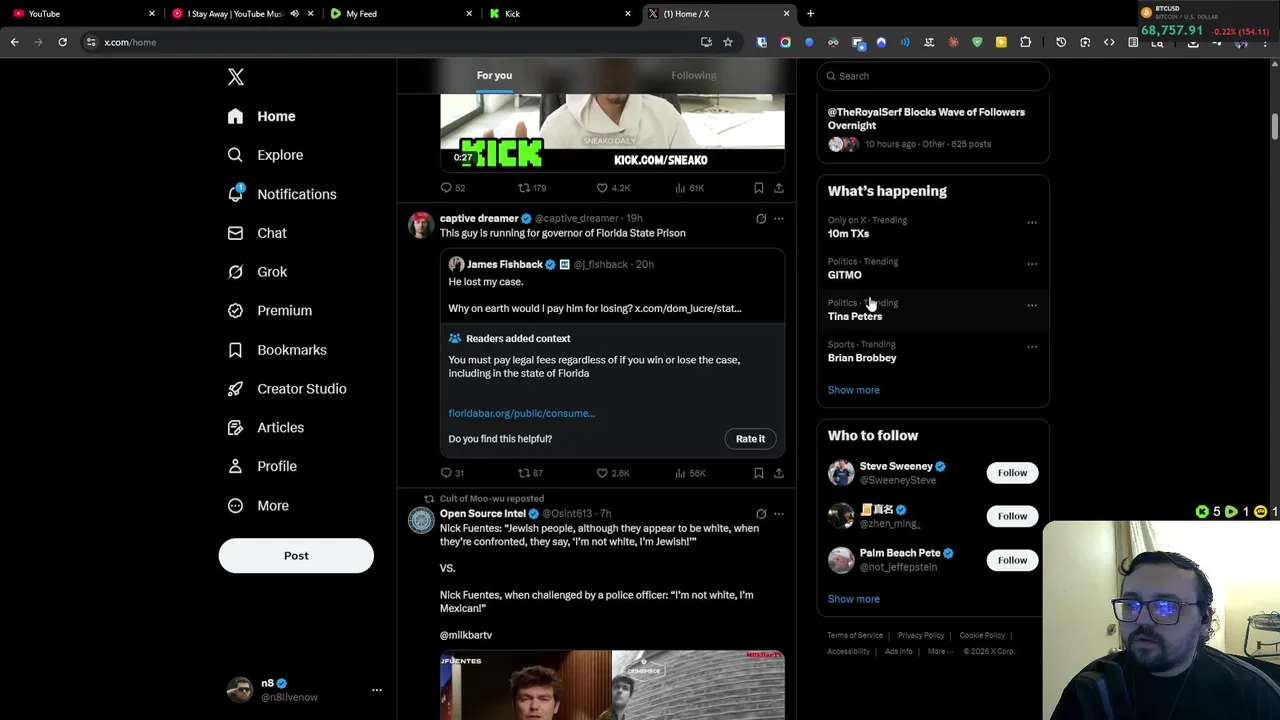This screenshot has height=720, width=1280.
Task: Mute the I Stay Away YouTube Music tab
Action: [294, 14]
